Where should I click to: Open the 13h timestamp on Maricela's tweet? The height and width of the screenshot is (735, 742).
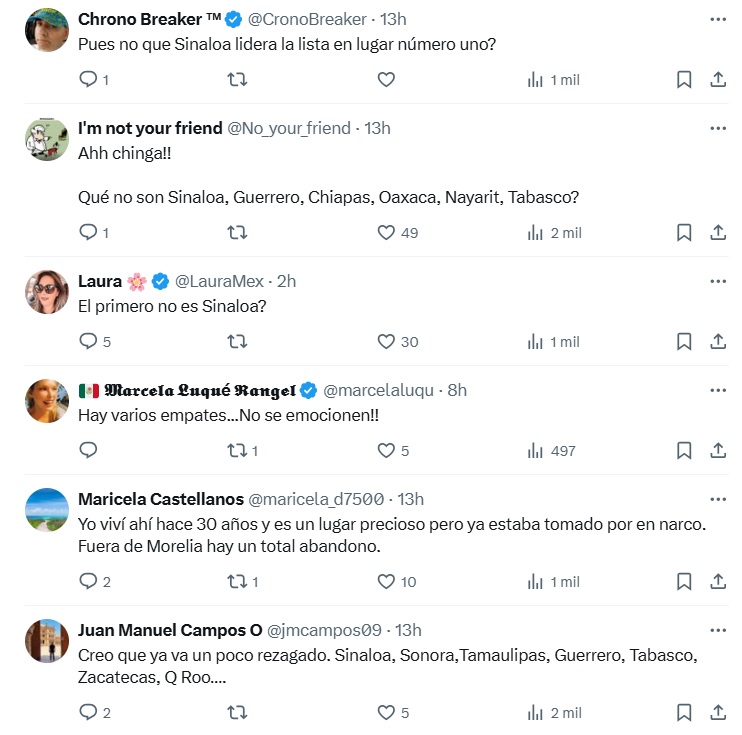coord(411,499)
